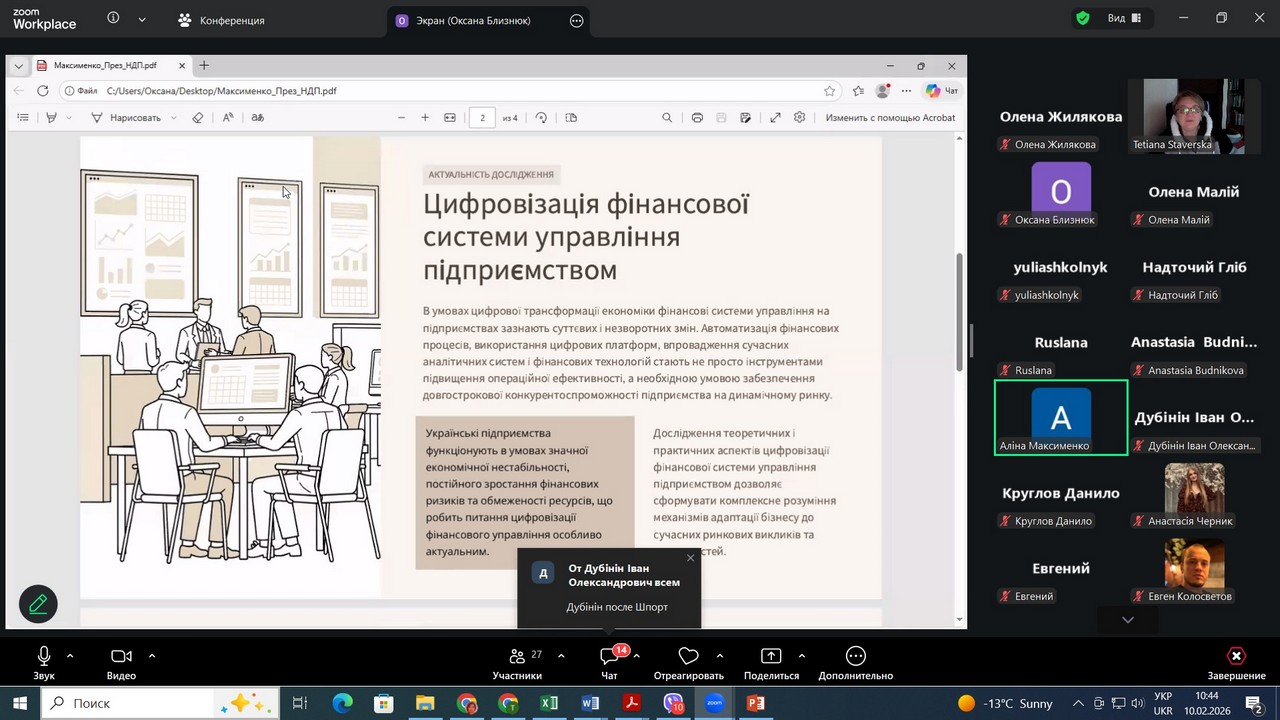The image size is (1280, 720).
Task: Click the PDF print icon
Action: pos(697,118)
